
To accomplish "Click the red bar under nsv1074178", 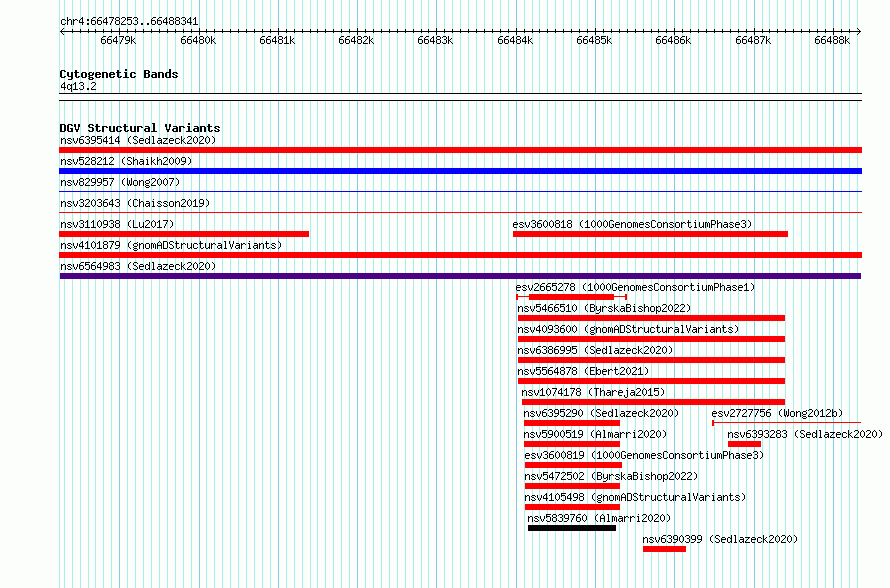I will click(x=653, y=402).
